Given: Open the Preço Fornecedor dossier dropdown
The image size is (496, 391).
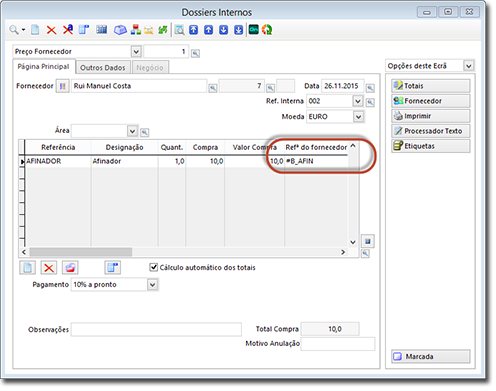Looking at the screenshot, I should (x=136, y=52).
